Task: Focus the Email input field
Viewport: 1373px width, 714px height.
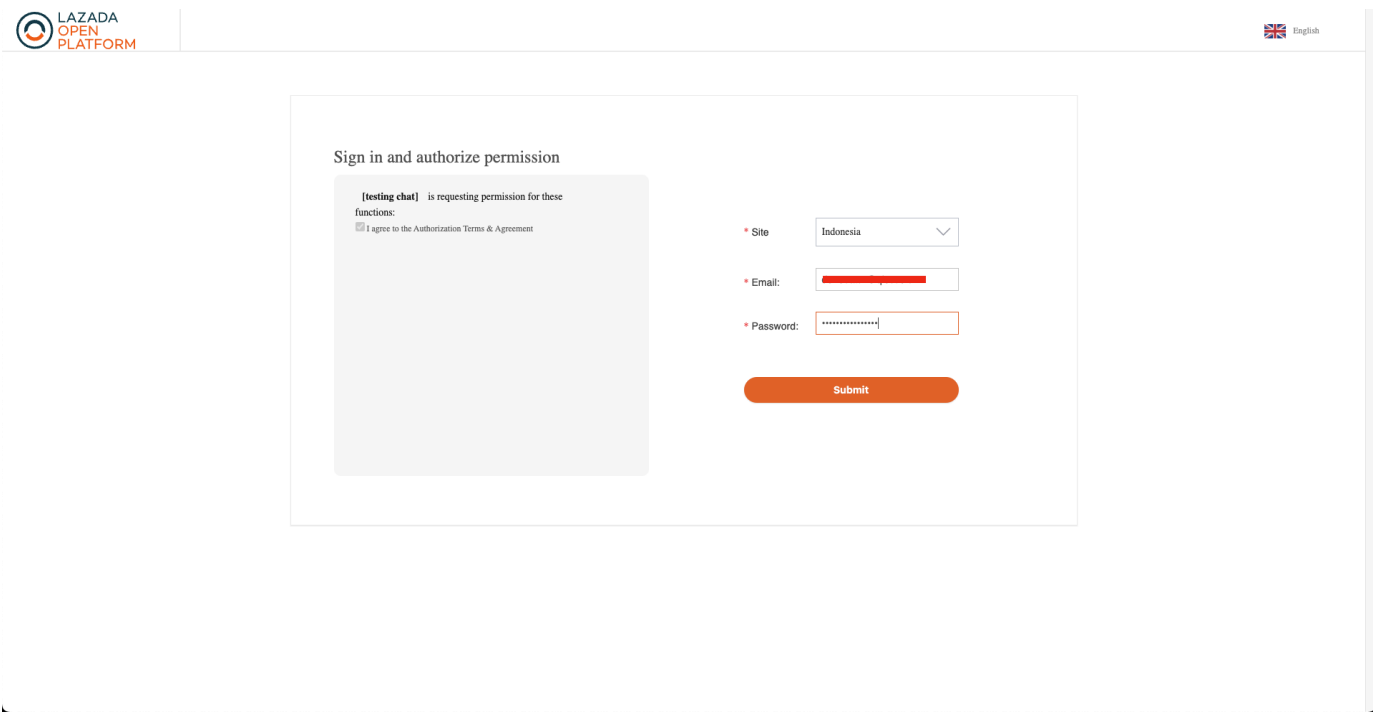Action: 886,280
